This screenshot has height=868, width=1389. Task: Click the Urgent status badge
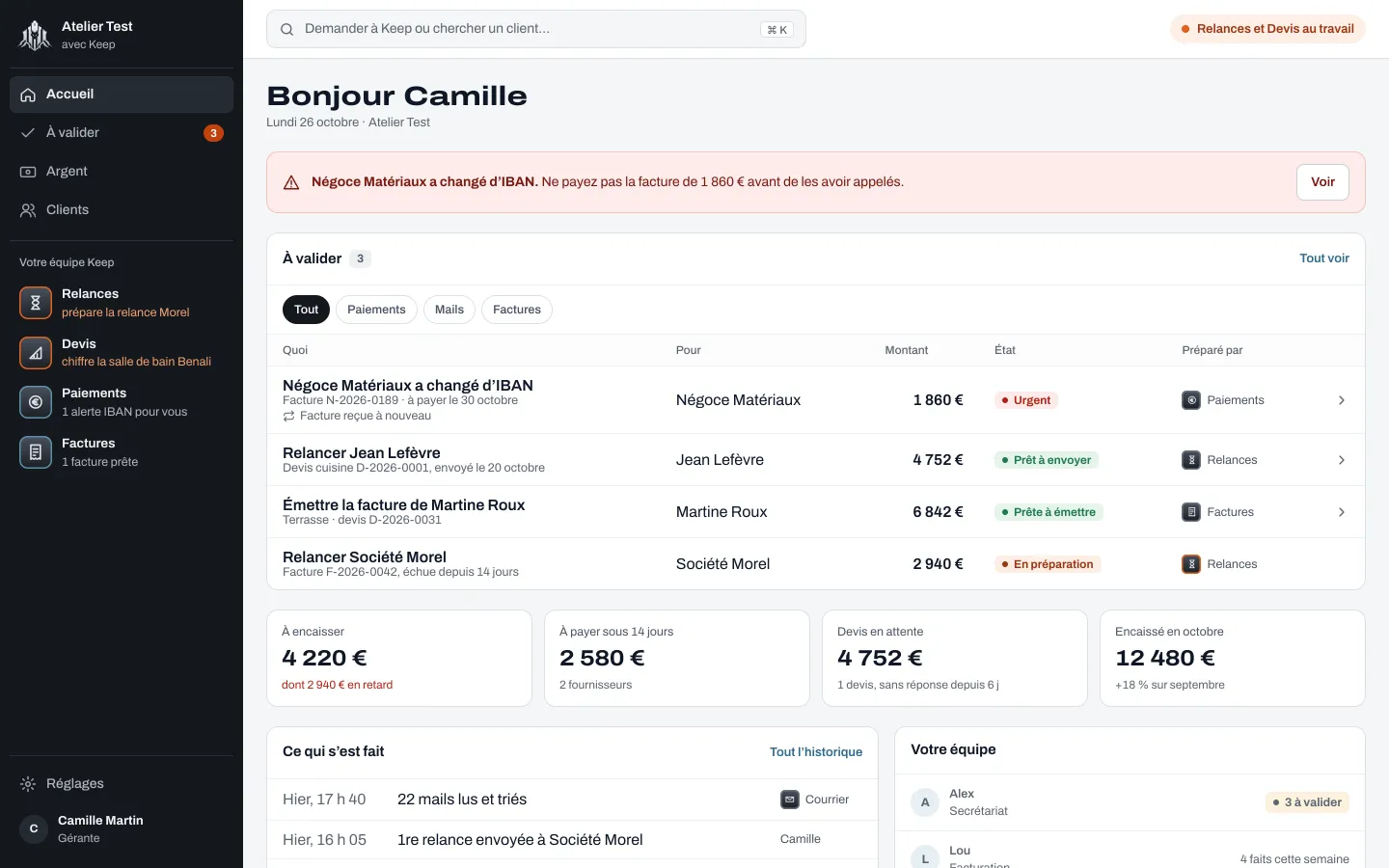point(1026,400)
